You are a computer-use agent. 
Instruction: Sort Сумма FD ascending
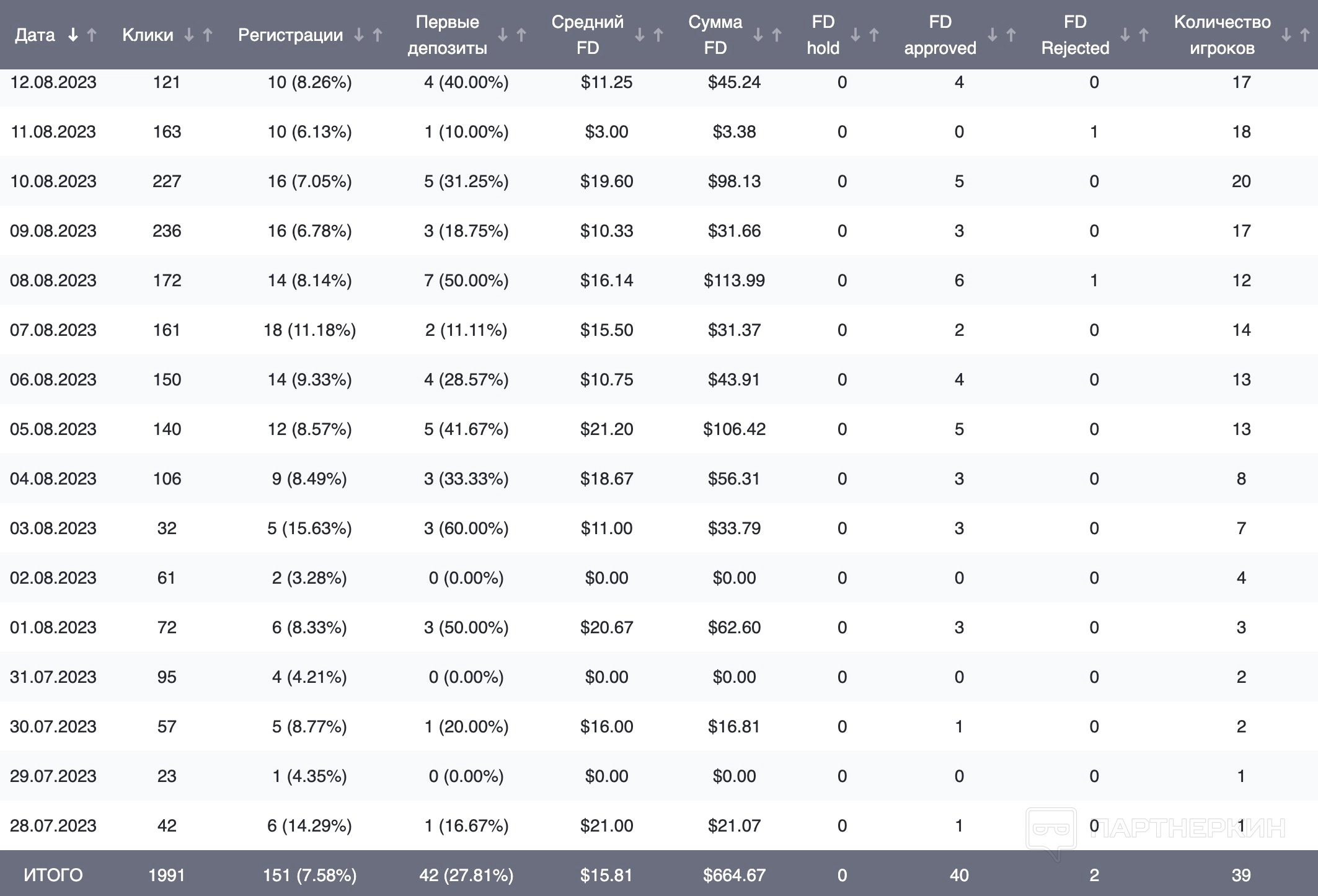point(776,35)
